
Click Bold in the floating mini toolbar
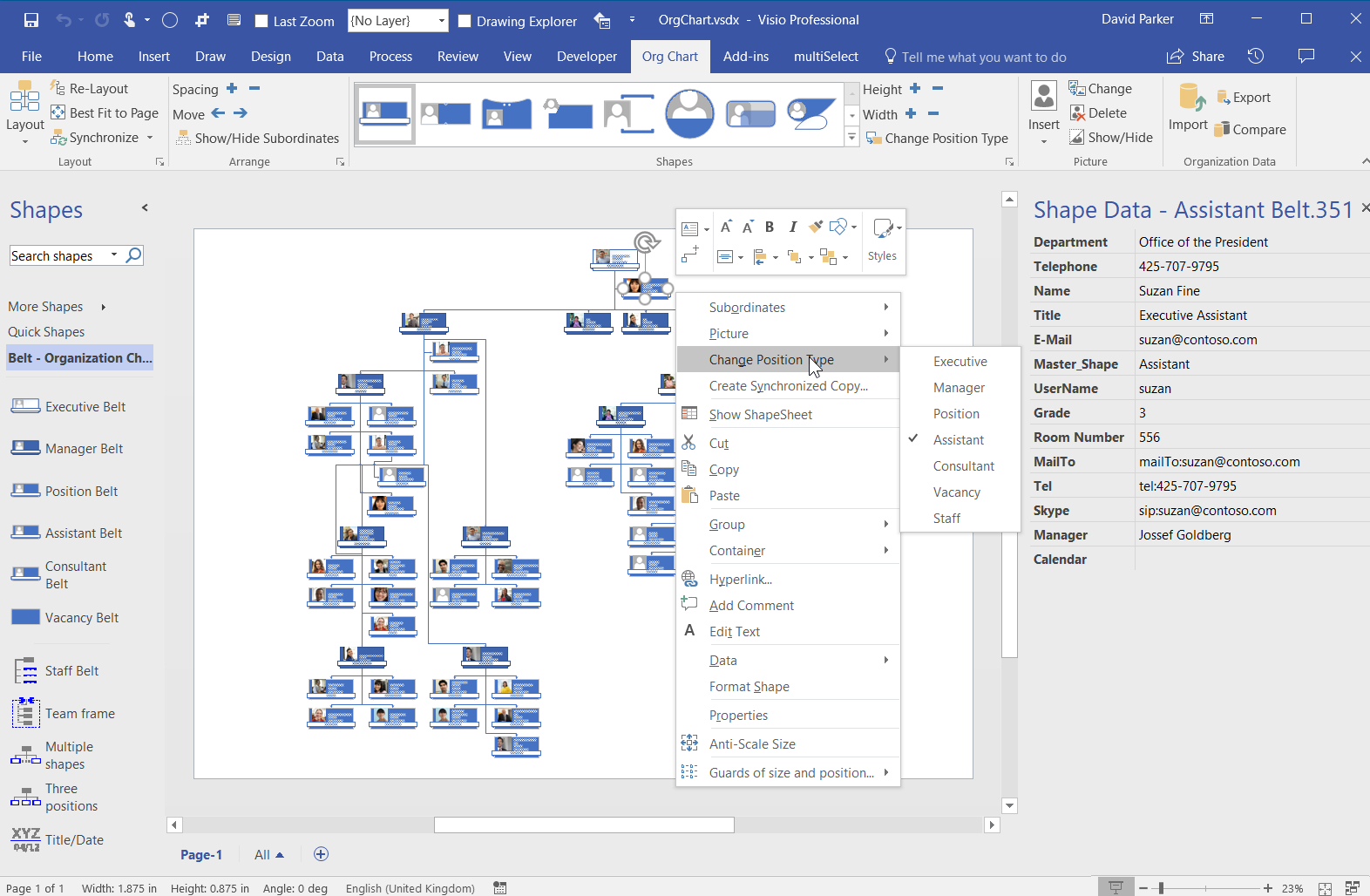tap(770, 227)
